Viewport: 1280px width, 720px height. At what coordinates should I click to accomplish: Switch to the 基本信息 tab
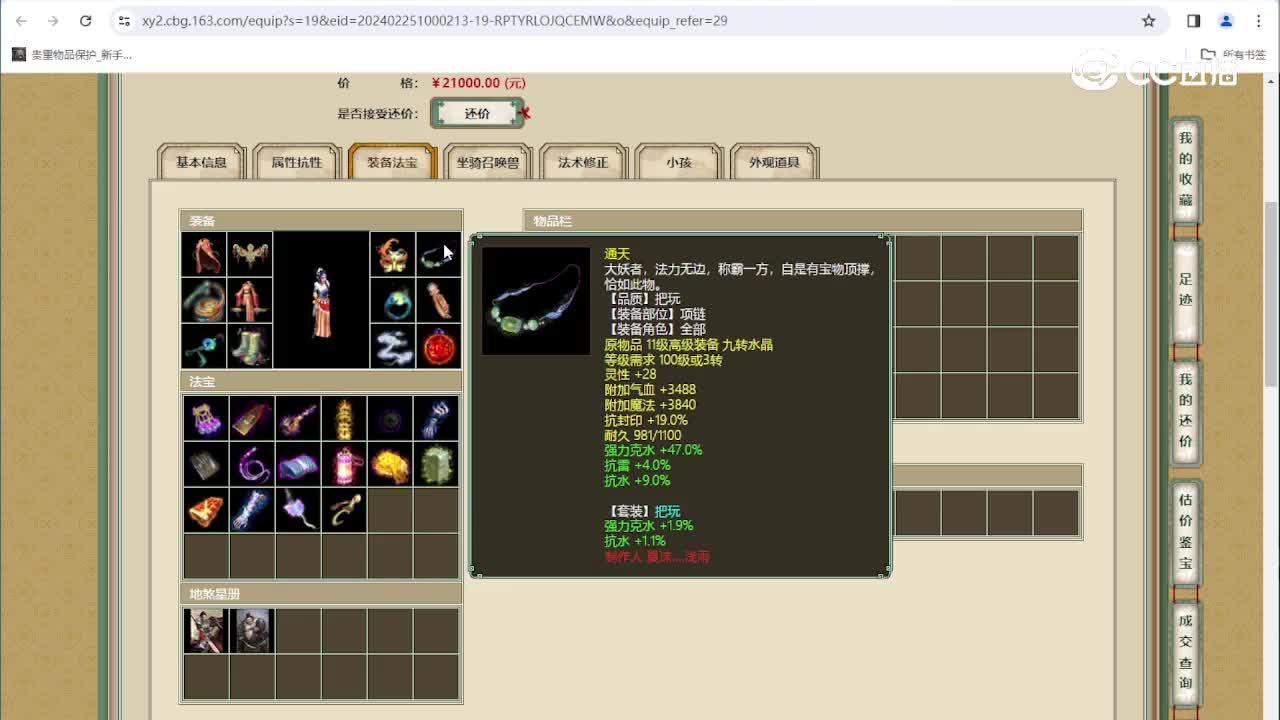point(201,162)
